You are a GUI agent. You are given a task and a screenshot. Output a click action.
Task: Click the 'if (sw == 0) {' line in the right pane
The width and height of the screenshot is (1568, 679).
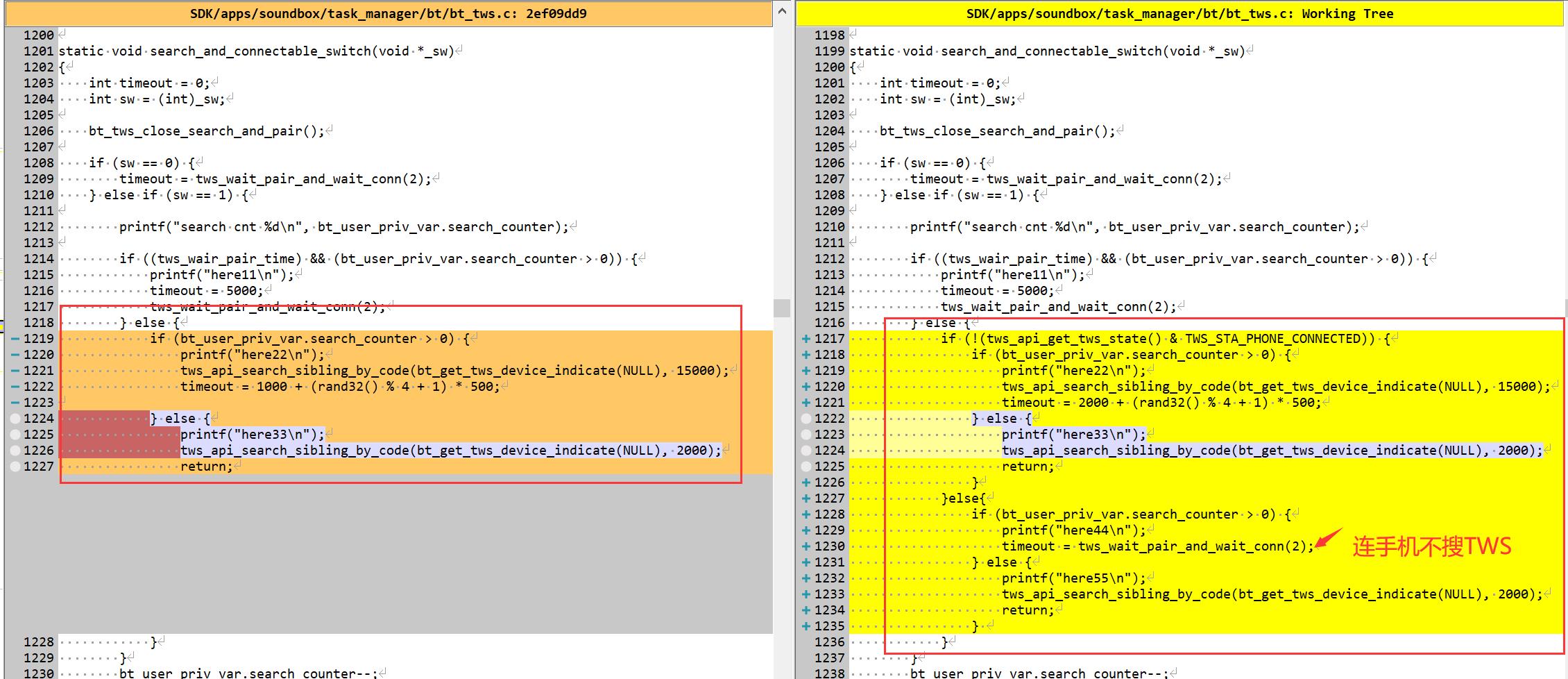pos(933,163)
